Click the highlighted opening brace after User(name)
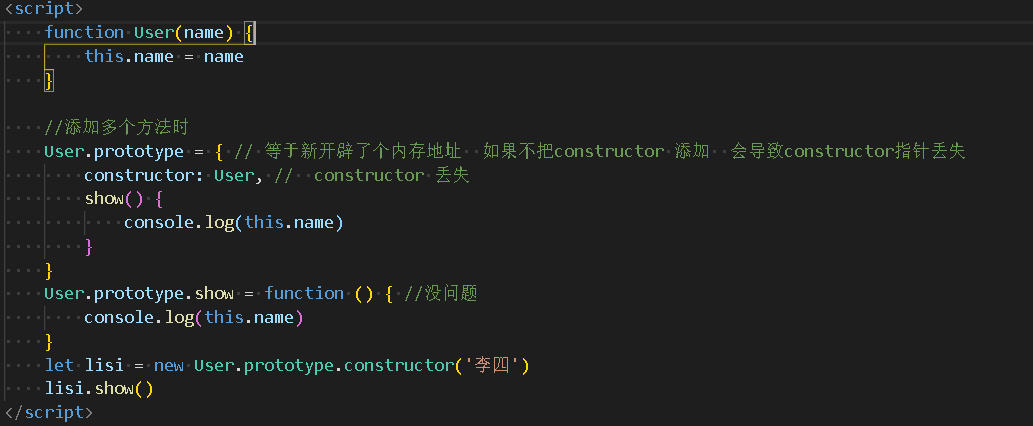 tap(249, 32)
